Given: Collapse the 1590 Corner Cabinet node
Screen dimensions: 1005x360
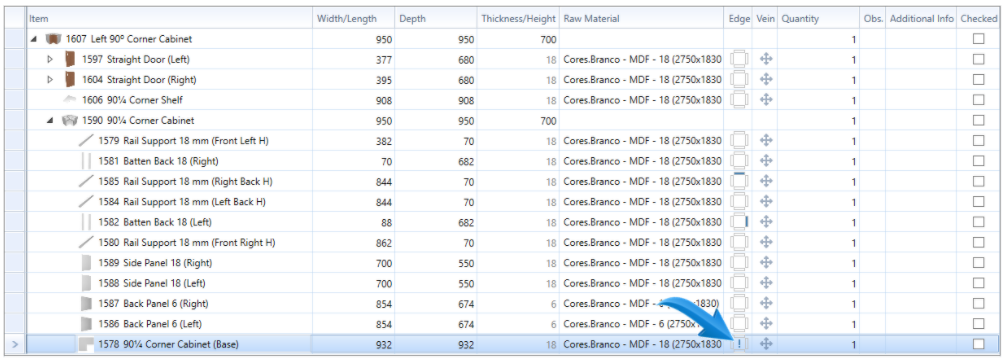Looking at the screenshot, I should tap(51, 121).
